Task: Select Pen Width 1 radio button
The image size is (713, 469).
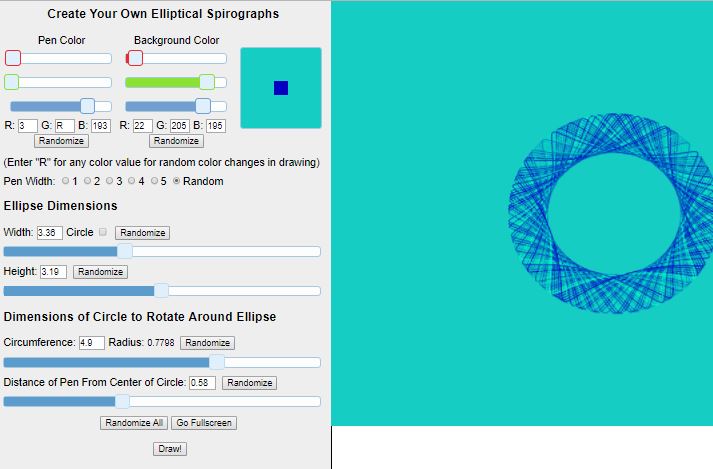Action: (66, 181)
